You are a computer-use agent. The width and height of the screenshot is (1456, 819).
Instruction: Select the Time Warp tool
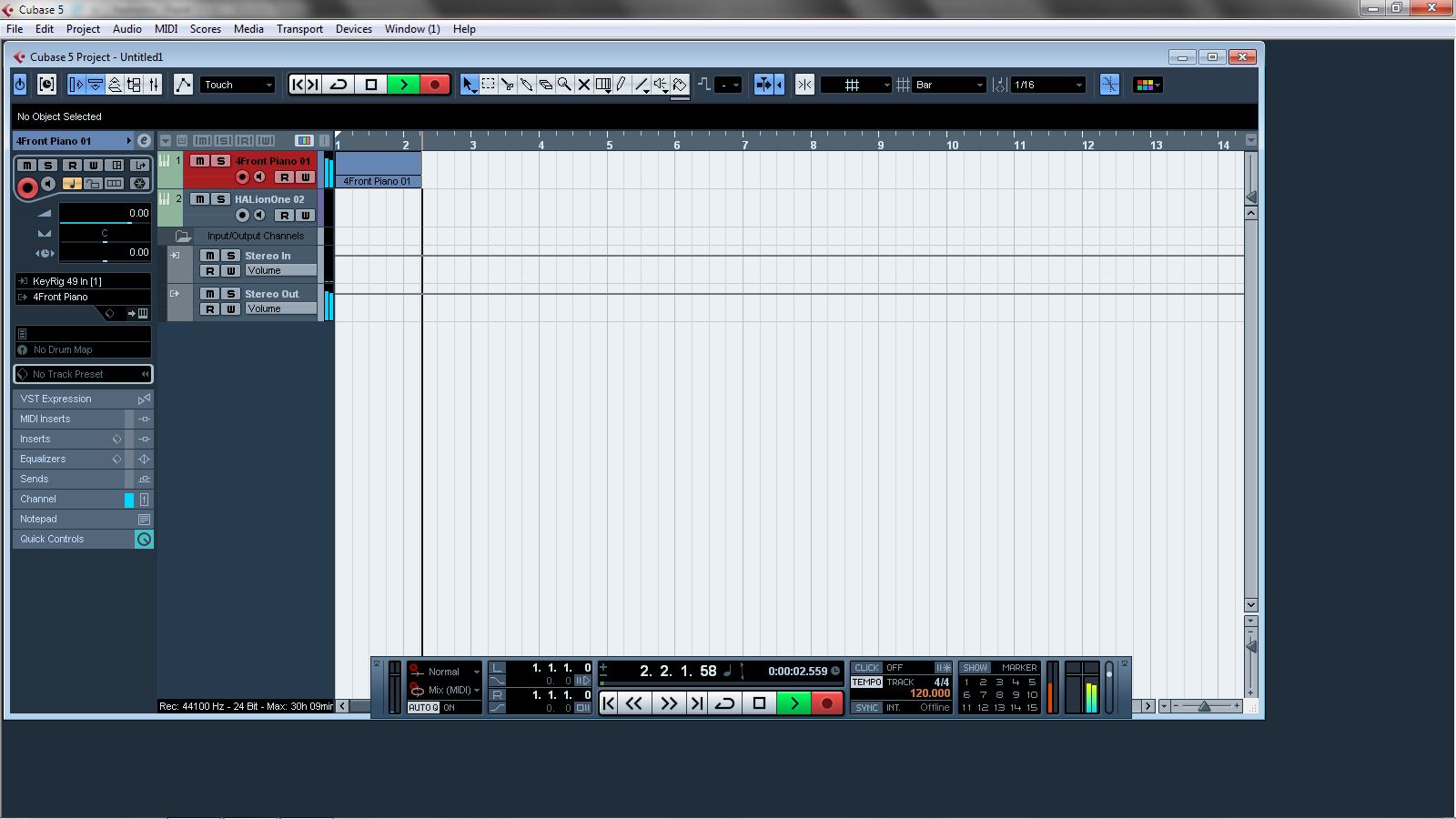pos(603,85)
